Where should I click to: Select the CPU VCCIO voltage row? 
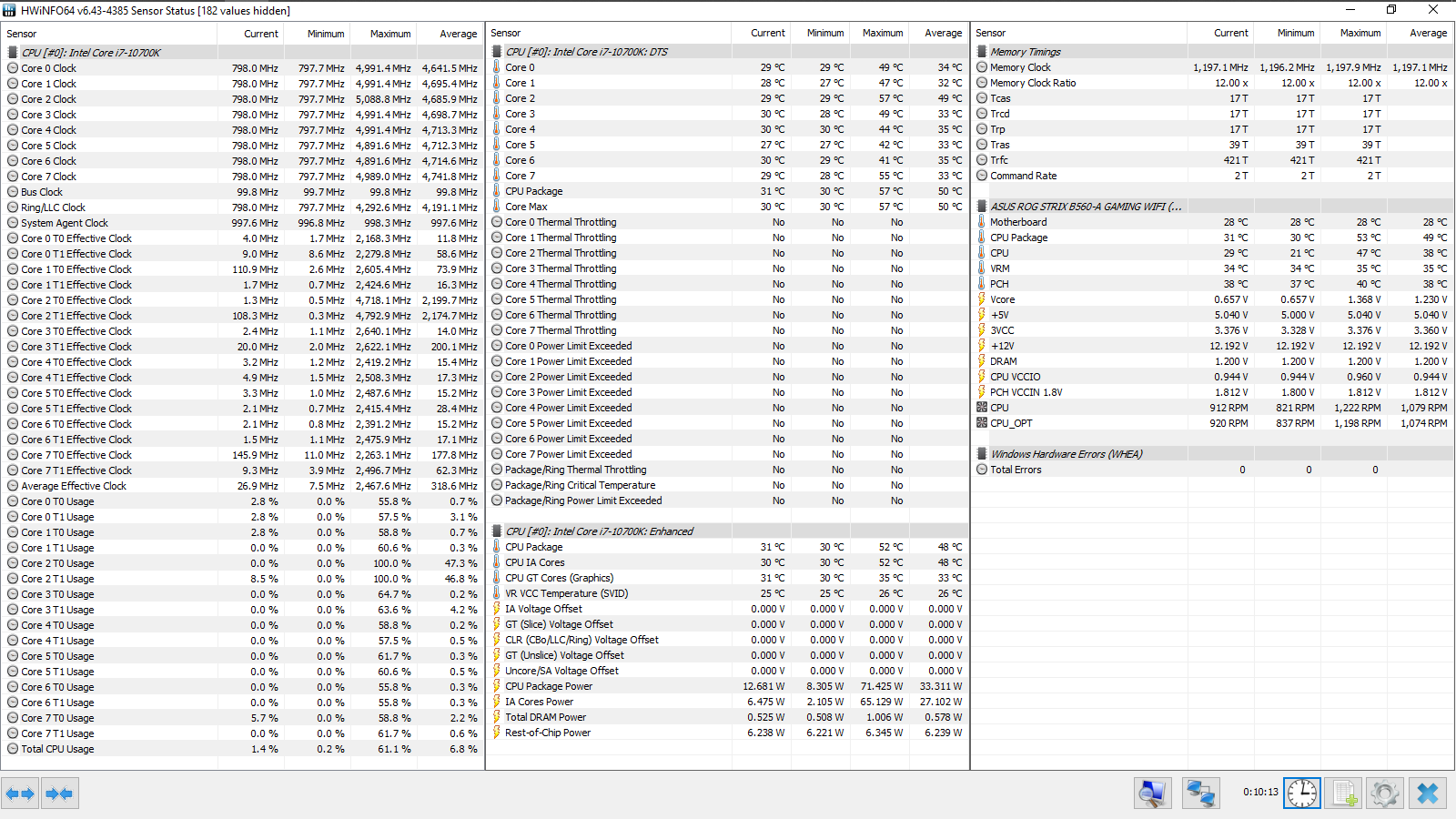click(x=1212, y=377)
